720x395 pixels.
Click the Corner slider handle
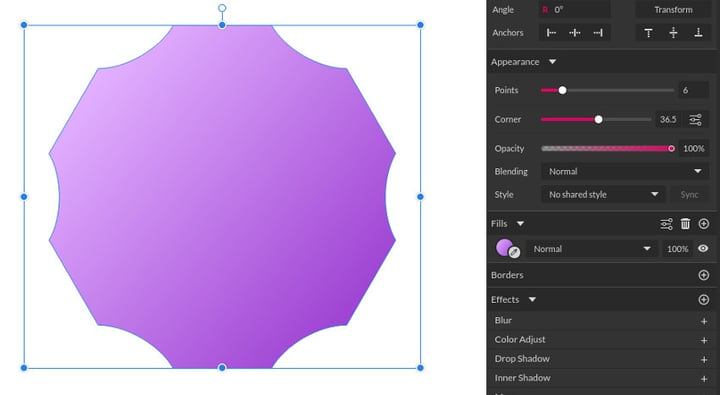click(598, 119)
